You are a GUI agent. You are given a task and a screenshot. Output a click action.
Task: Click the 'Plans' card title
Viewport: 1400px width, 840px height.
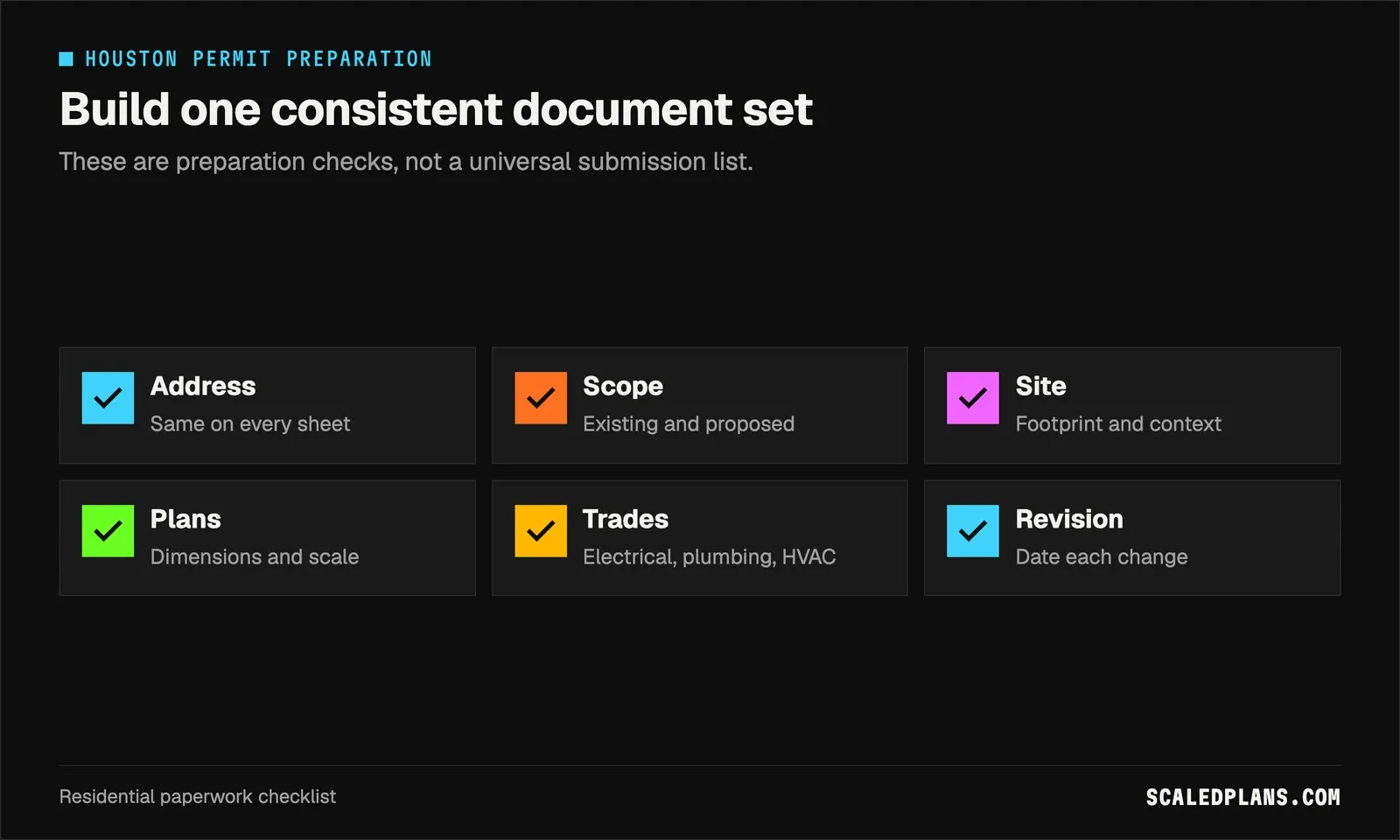(x=185, y=519)
